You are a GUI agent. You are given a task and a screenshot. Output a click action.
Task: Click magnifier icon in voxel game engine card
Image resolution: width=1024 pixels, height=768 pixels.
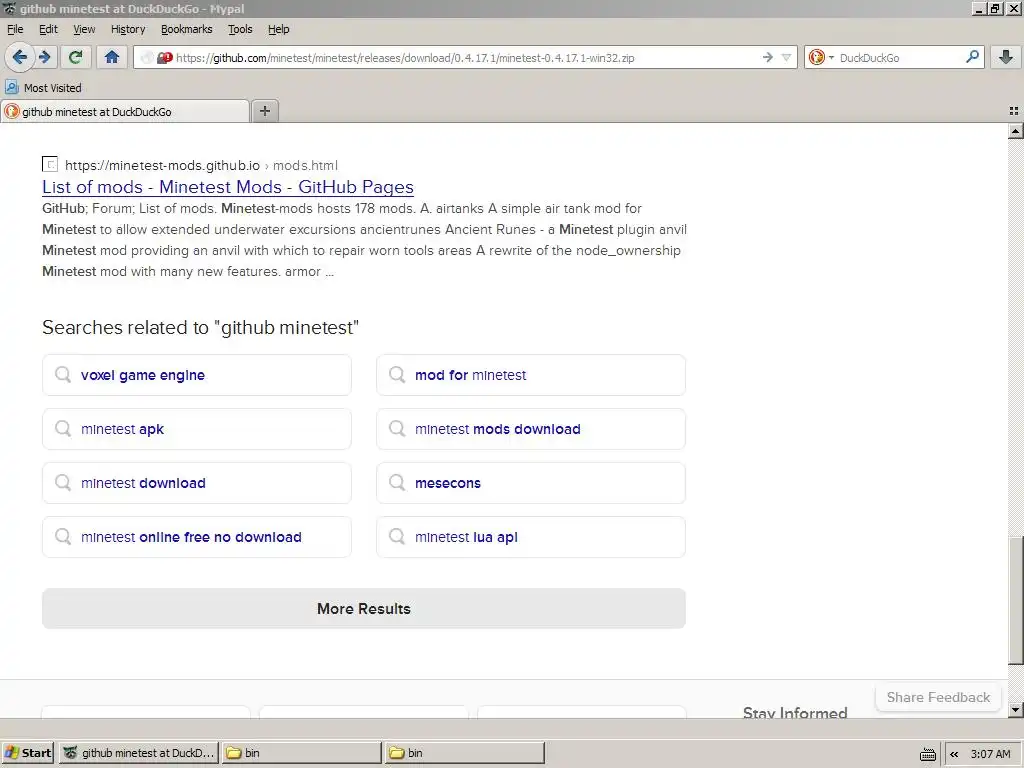click(63, 374)
